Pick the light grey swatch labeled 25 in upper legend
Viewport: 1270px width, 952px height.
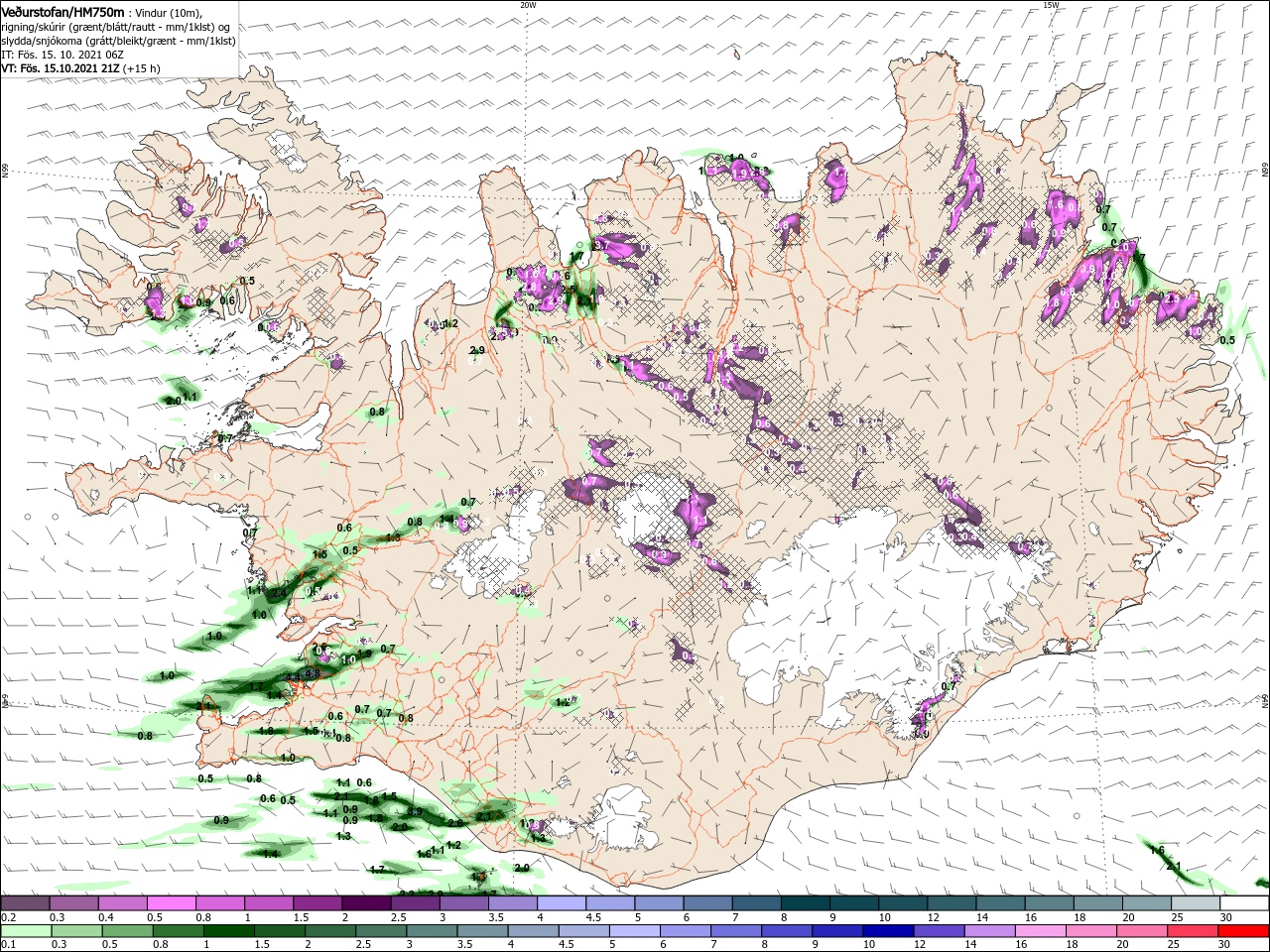pyautogui.click(x=1196, y=903)
